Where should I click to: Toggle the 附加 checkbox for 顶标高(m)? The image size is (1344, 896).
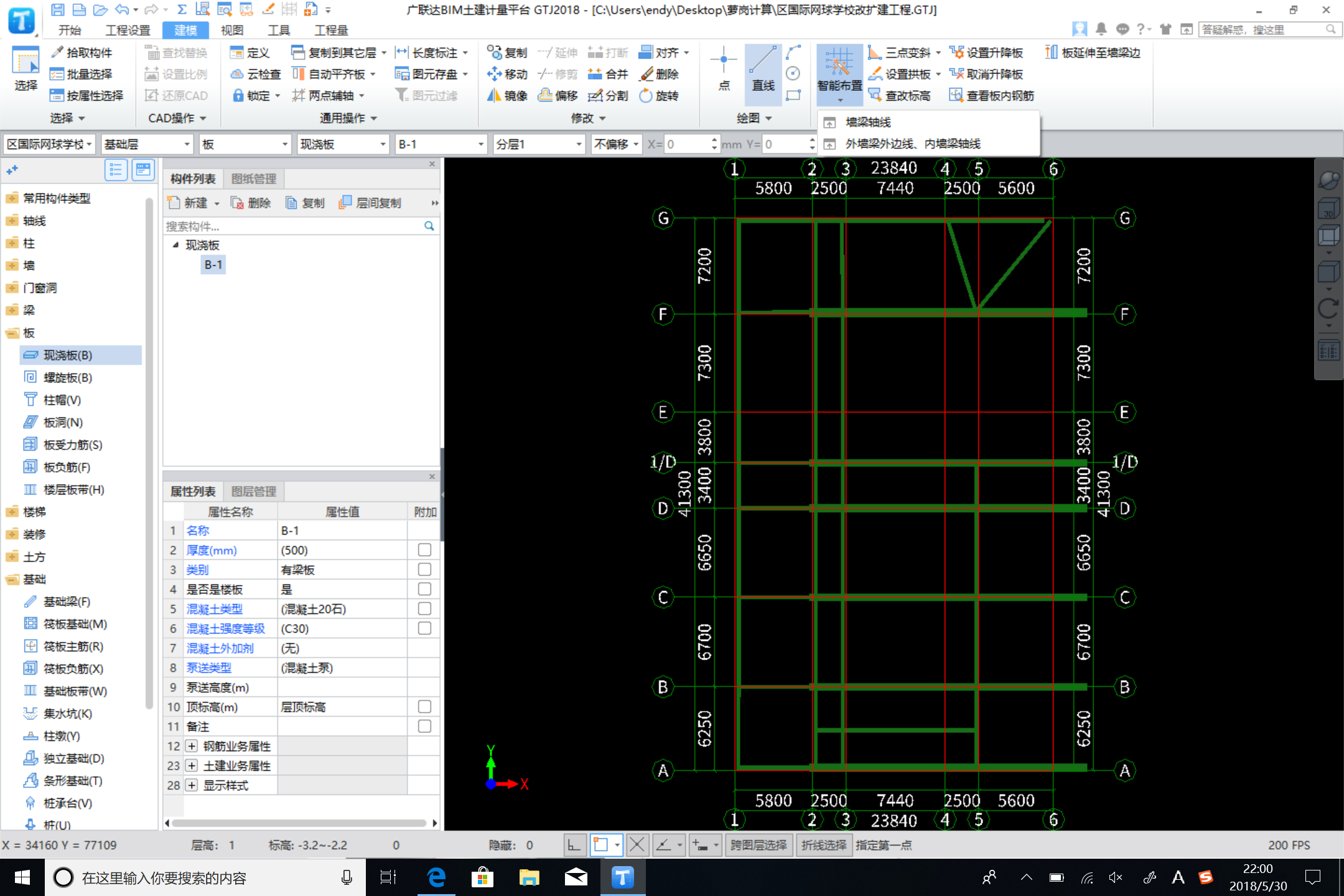coord(424,707)
